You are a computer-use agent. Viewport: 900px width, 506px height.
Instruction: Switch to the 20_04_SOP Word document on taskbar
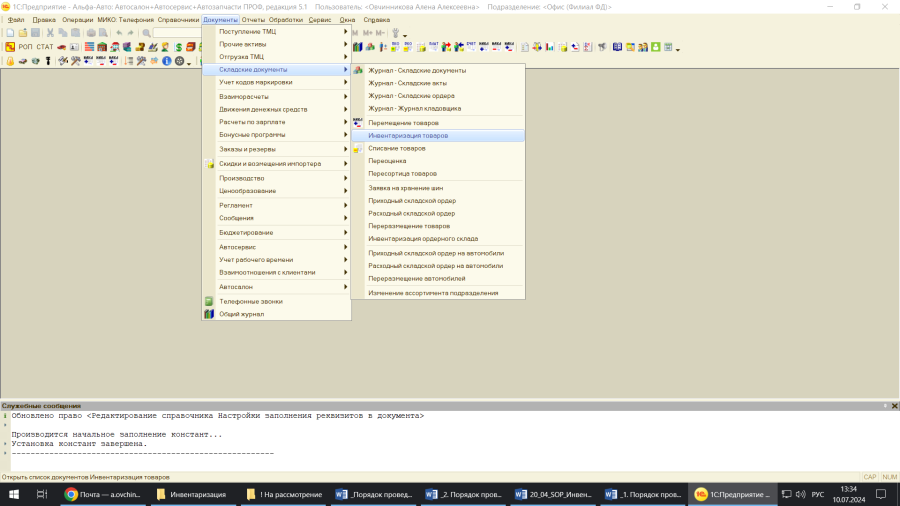pos(553,494)
